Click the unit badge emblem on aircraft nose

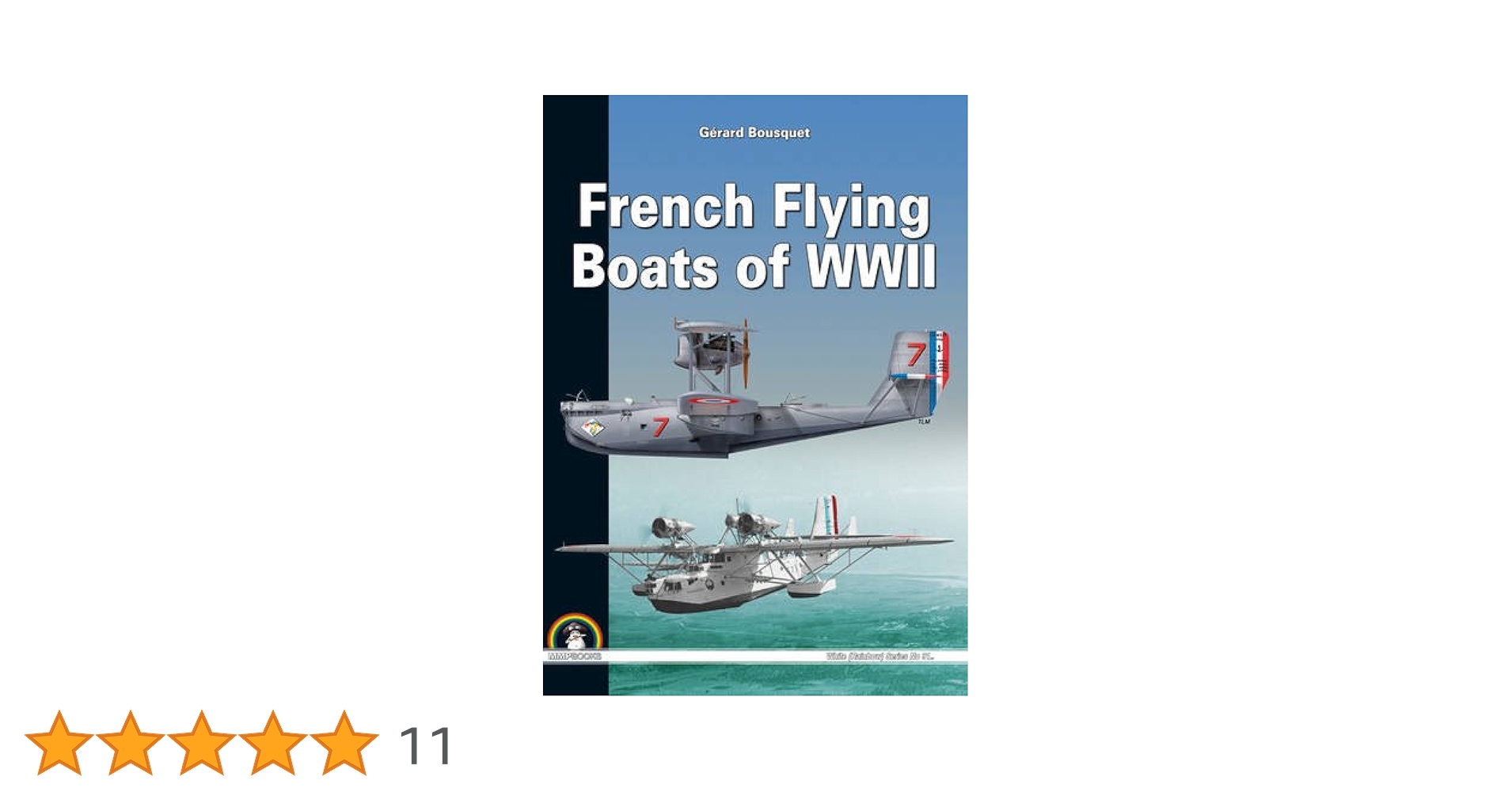(593, 429)
